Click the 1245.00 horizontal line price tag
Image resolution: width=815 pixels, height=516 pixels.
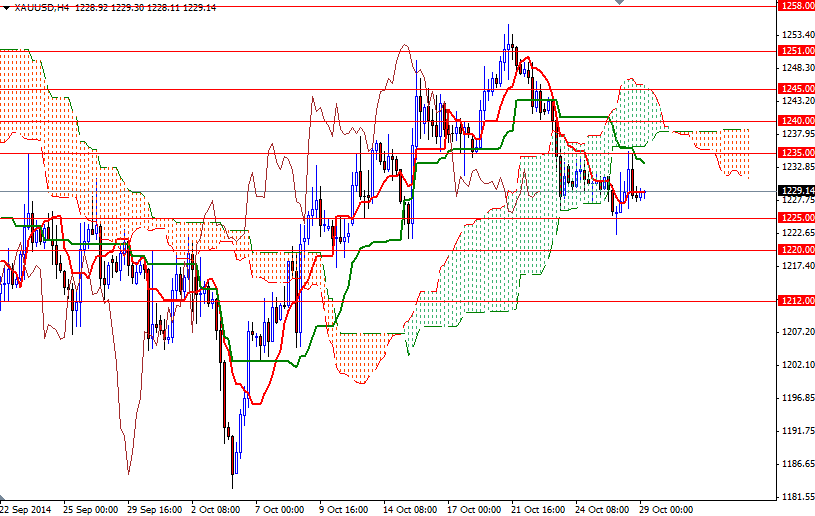pos(796,89)
